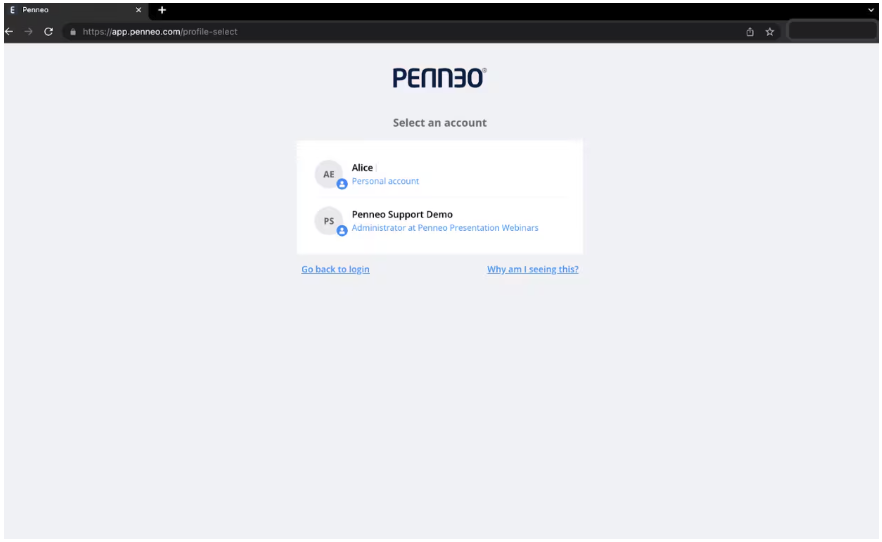The image size is (882, 542).
Task: Open the Why am I seeing this link
Action: (x=533, y=269)
